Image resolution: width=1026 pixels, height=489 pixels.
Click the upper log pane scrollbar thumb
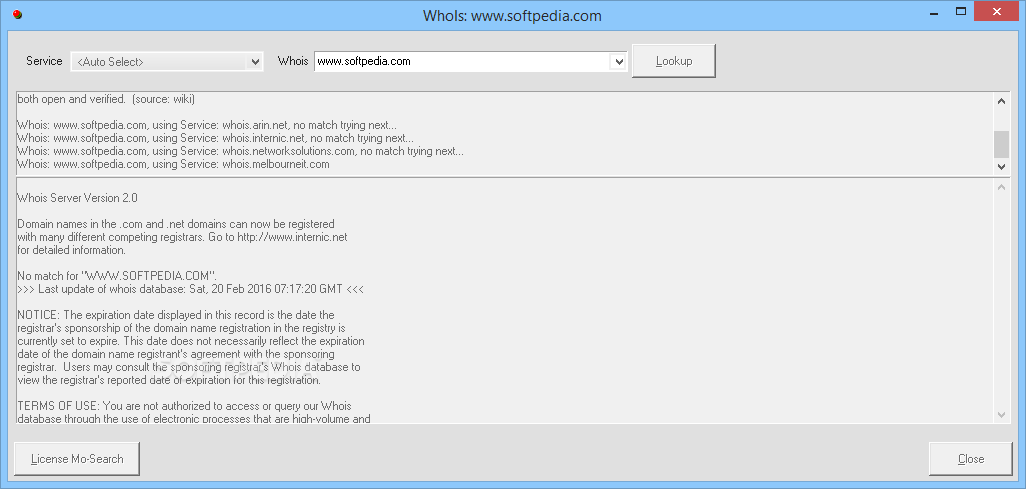[1001, 144]
